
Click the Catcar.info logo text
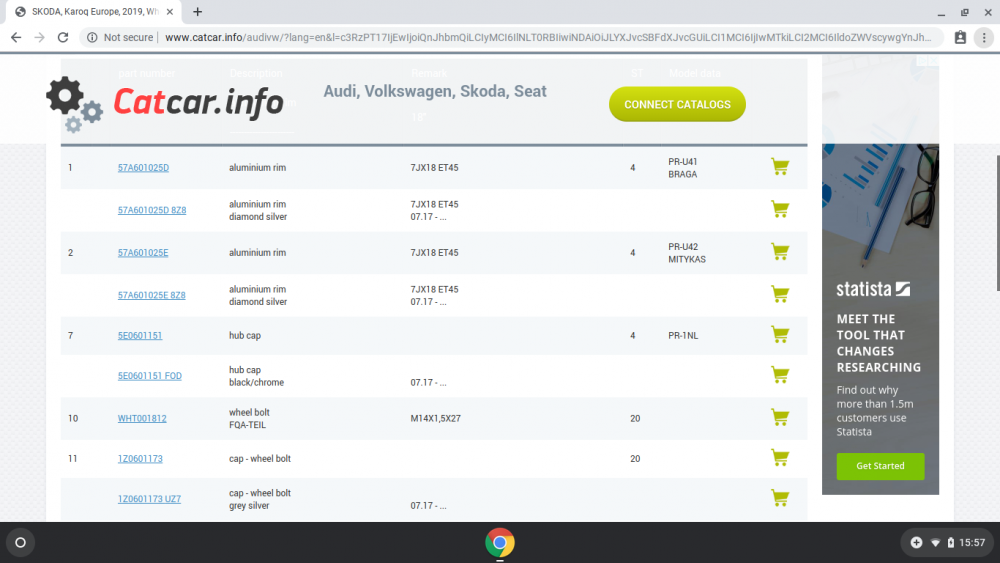tap(198, 102)
